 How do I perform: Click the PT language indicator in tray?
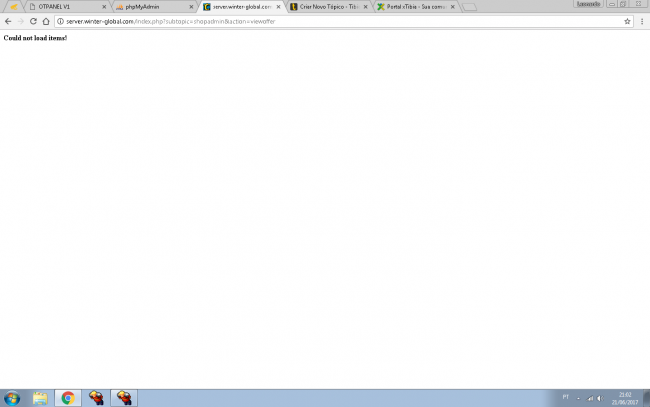click(x=566, y=397)
